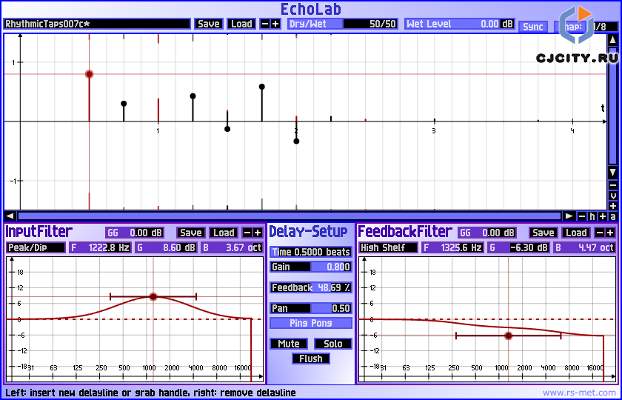622x400 pixels.
Task: Open FeedbackFilter type dropdown High Shelf
Action: coord(388,248)
